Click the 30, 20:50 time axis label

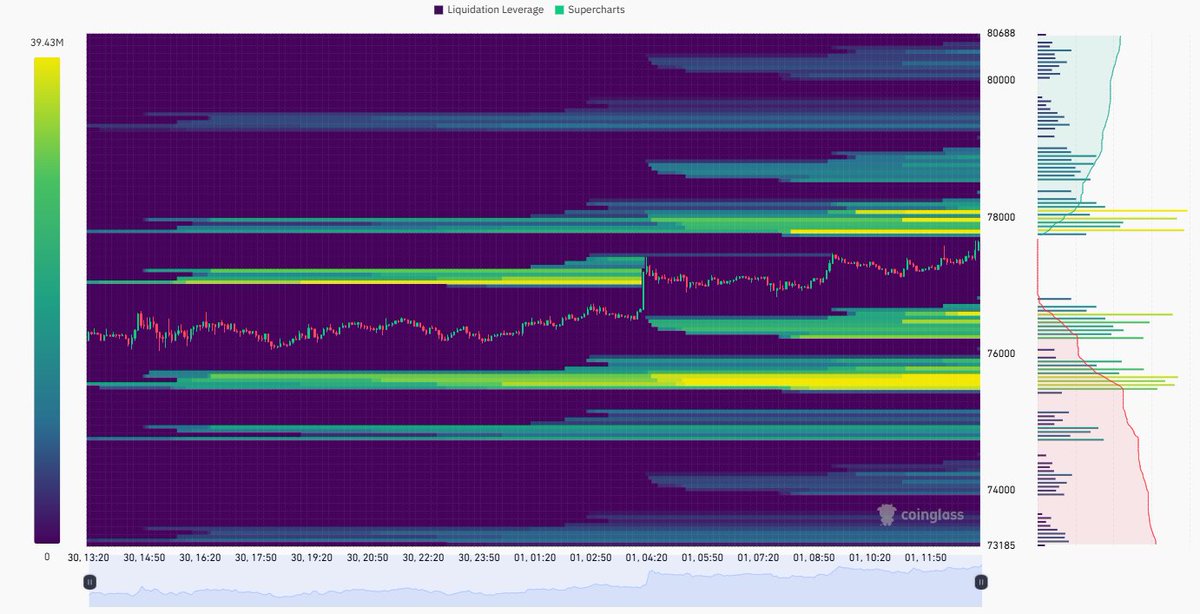(368, 556)
